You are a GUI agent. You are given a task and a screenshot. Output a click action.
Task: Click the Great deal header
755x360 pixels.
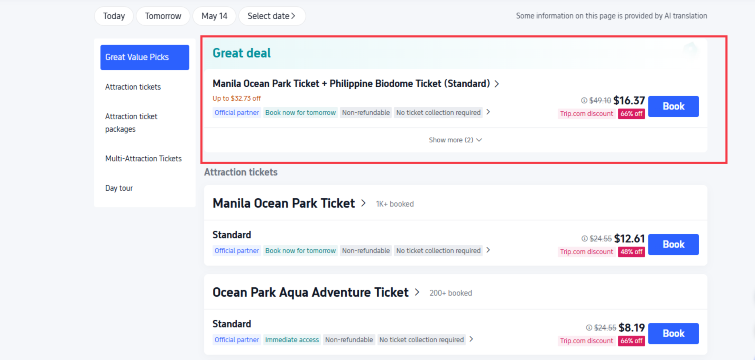[x=242, y=53]
